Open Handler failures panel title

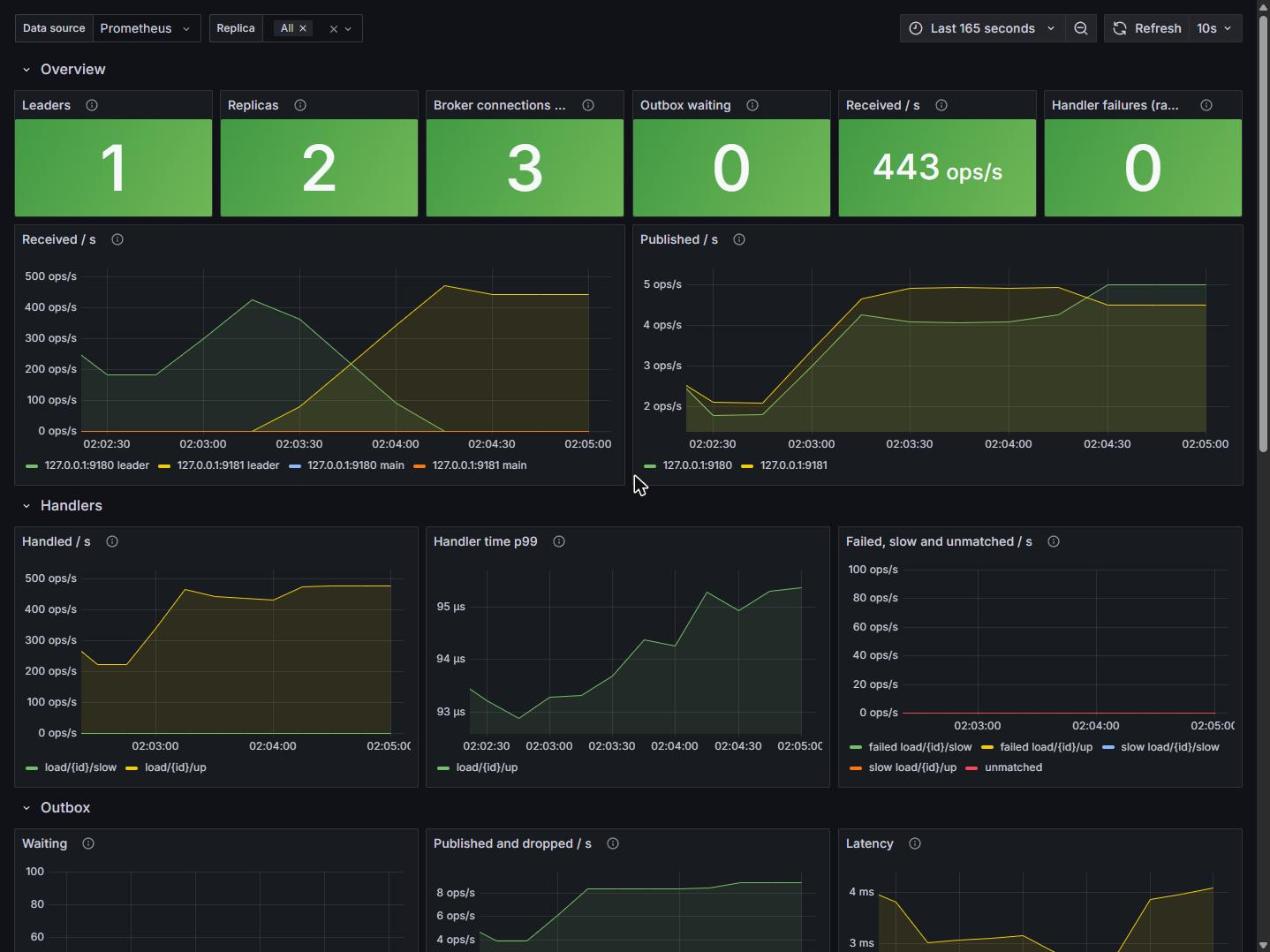(1115, 105)
